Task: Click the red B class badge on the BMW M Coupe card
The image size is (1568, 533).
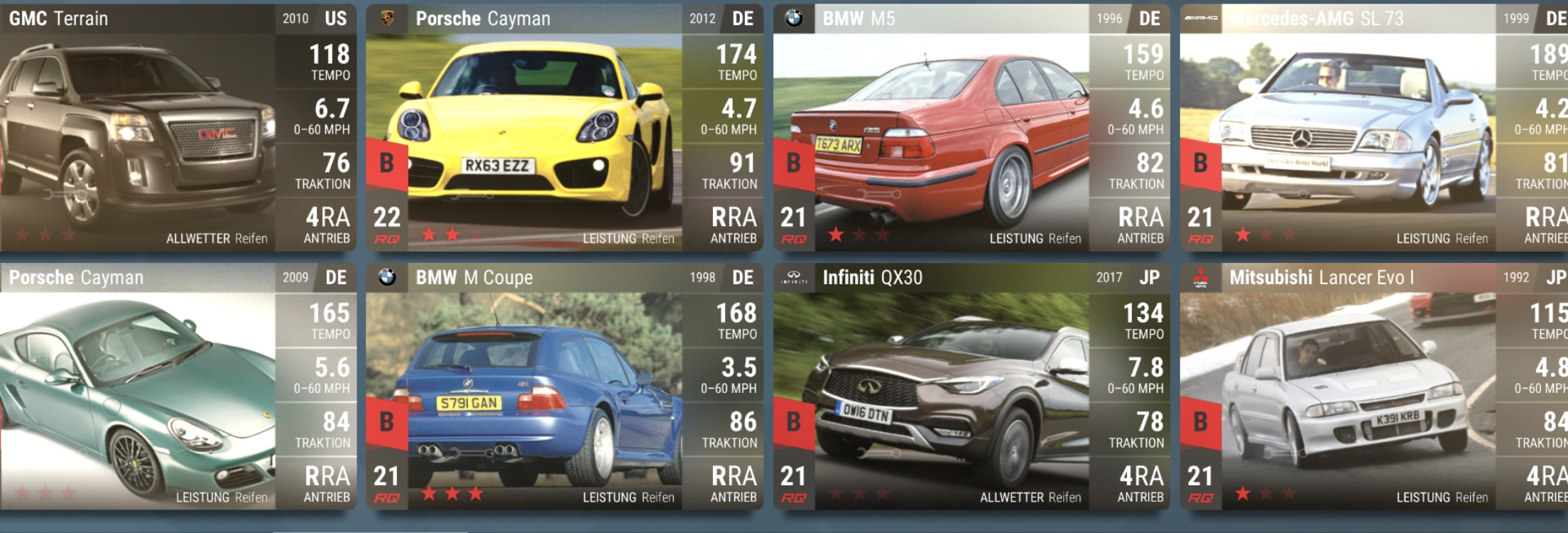Action: click(x=387, y=422)
